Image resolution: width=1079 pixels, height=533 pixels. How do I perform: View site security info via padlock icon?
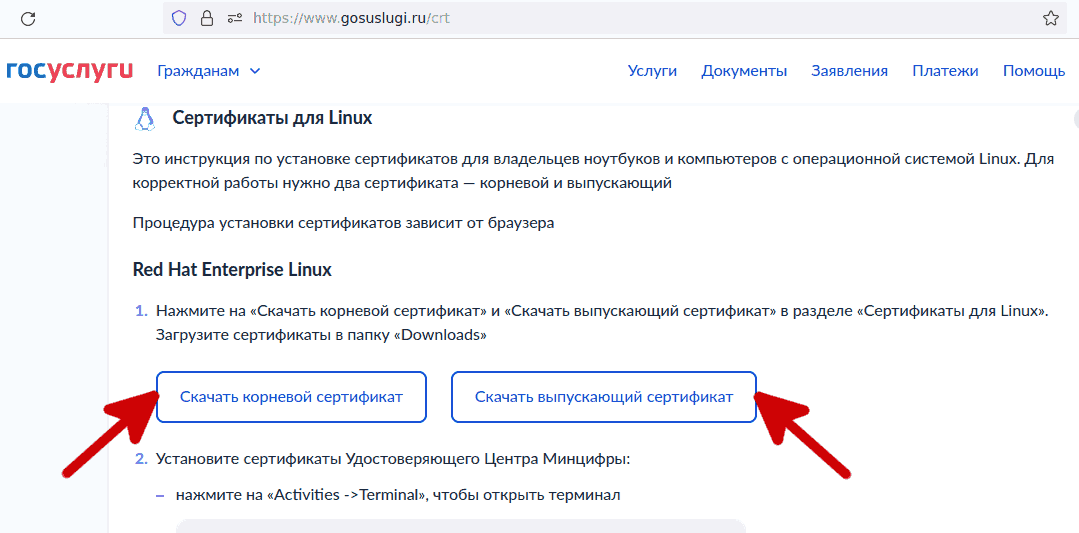(206, 19)
